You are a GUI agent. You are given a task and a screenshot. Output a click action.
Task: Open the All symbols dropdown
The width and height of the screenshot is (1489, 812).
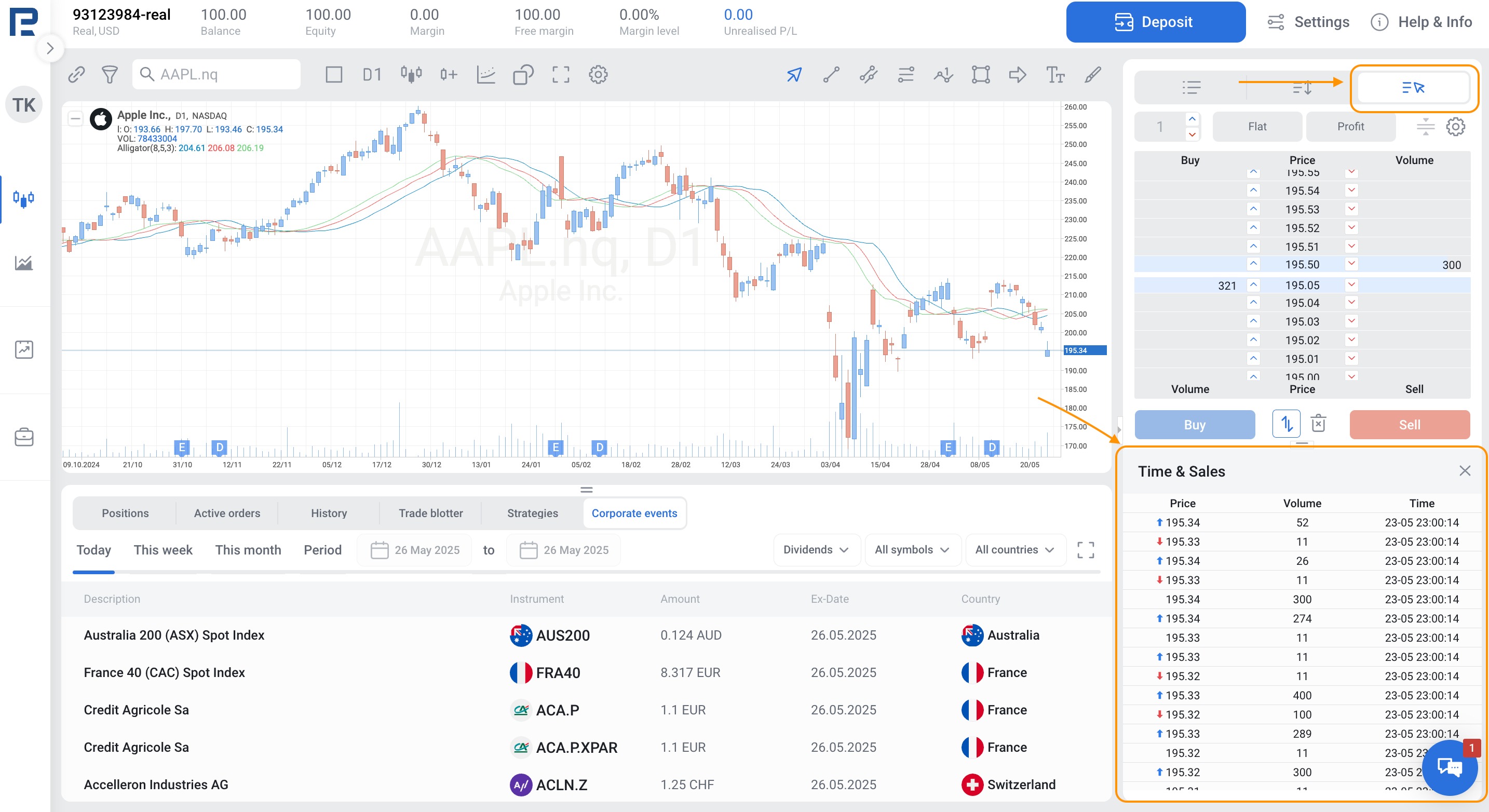[912, 550]
